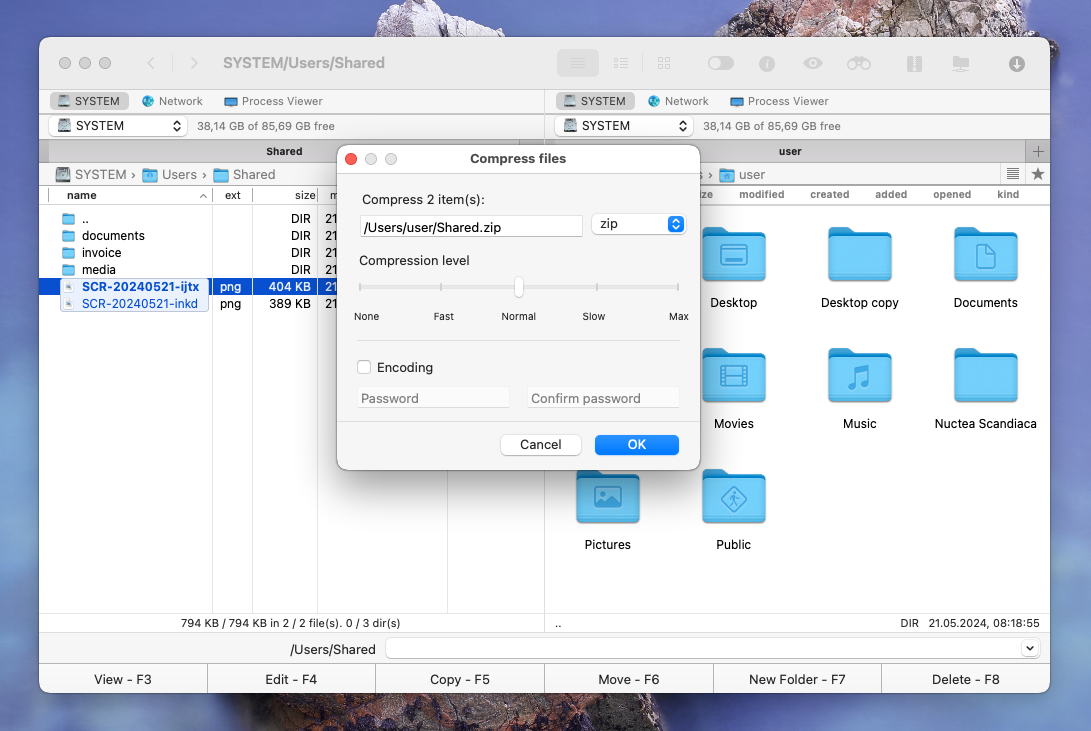The height and width of the screenshot is (731, 1091).
Task: Switch to the Process Viewer tab
Action: coord(272,100)
